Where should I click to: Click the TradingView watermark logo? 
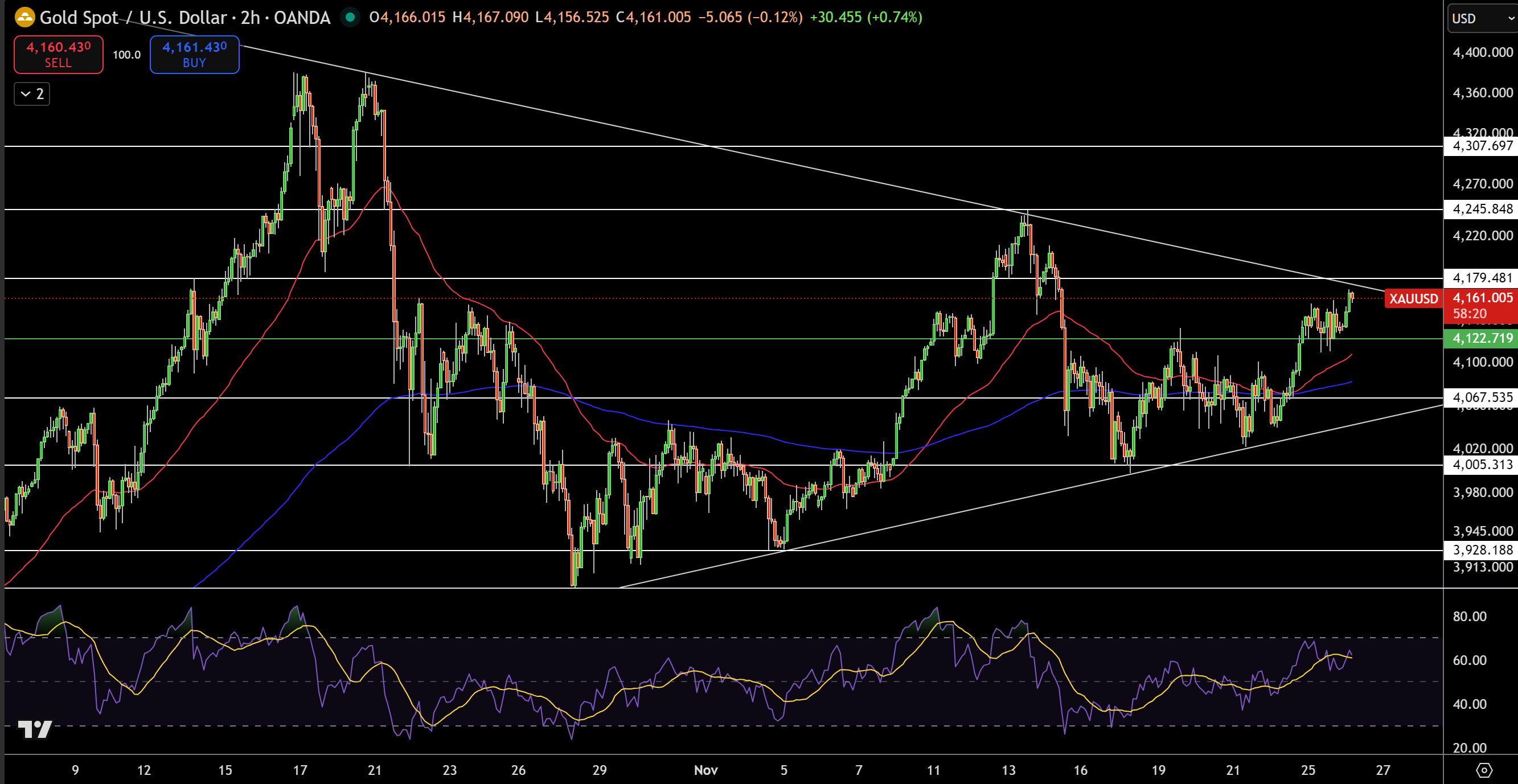pos(36,730)
